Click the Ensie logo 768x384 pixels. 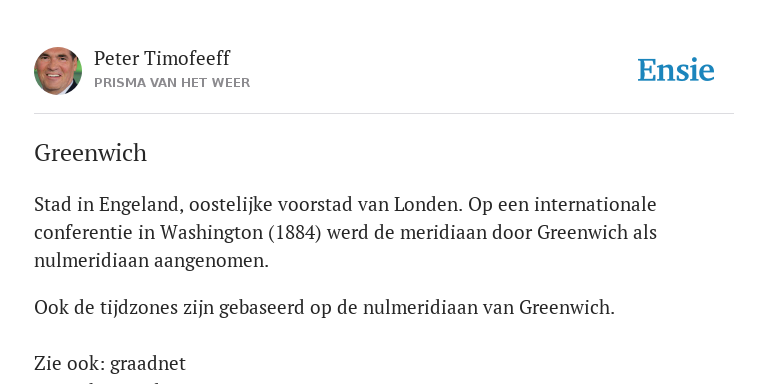(676, 70)
